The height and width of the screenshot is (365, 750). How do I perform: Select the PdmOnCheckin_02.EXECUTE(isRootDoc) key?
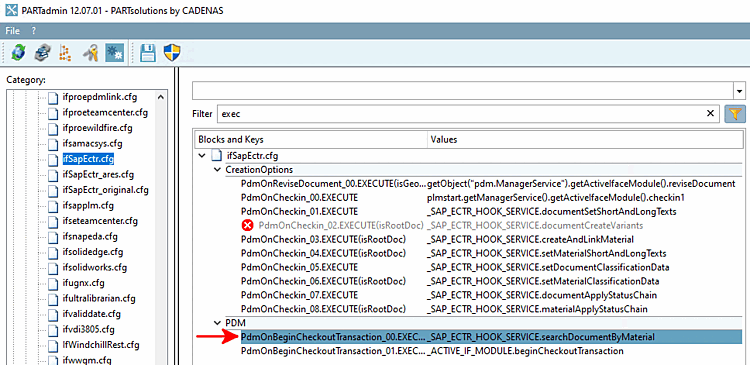pyautogui.click(x=341, y=225)
